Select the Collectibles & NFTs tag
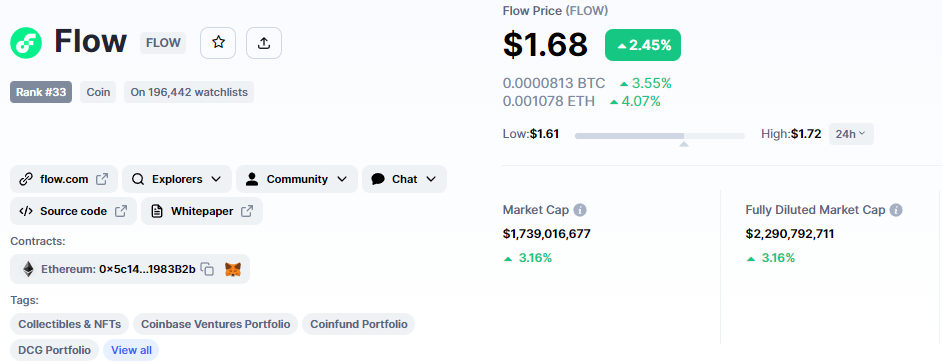 point(70,324)
